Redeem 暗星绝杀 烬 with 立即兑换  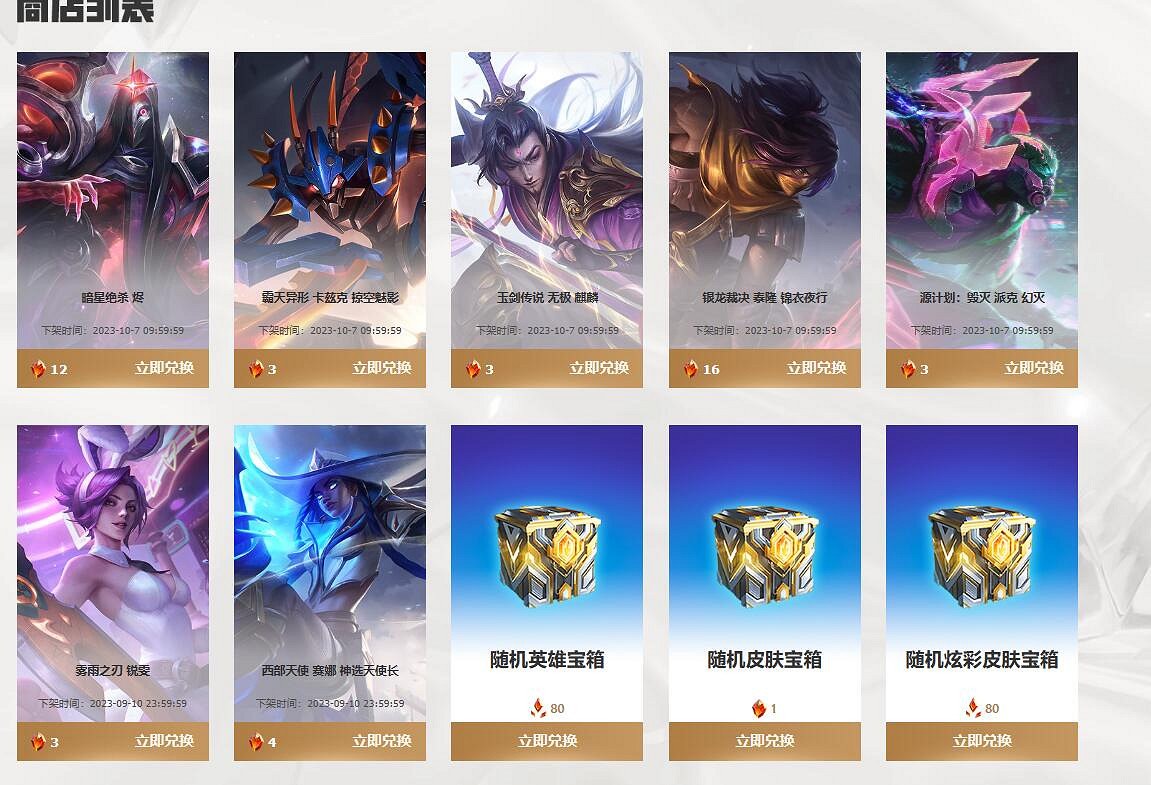click(x=164, y=368)
